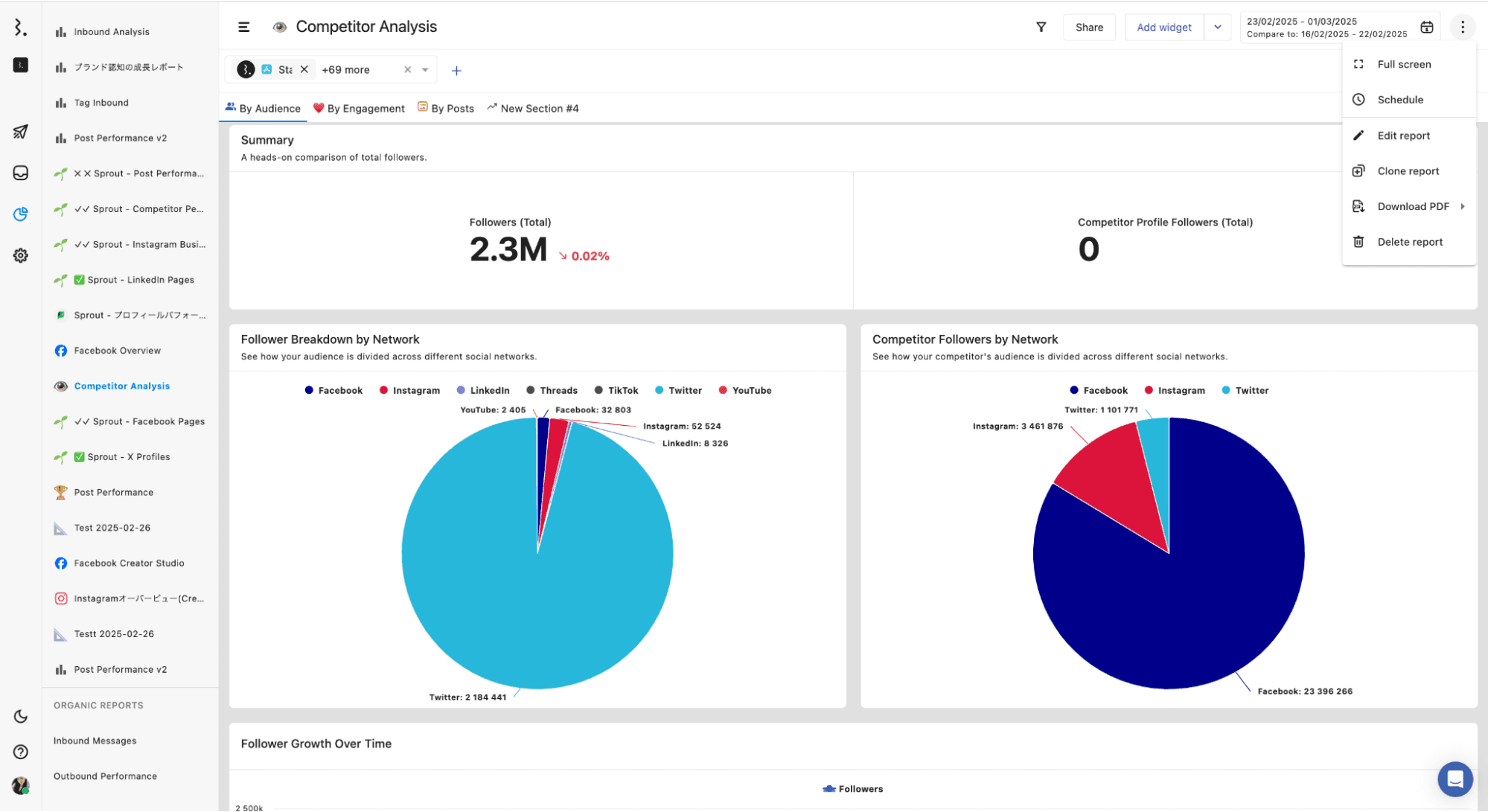The image size is (1488, 812).
Task: Expand the Download PDF submenu
Action: (x=1412, y=206)
